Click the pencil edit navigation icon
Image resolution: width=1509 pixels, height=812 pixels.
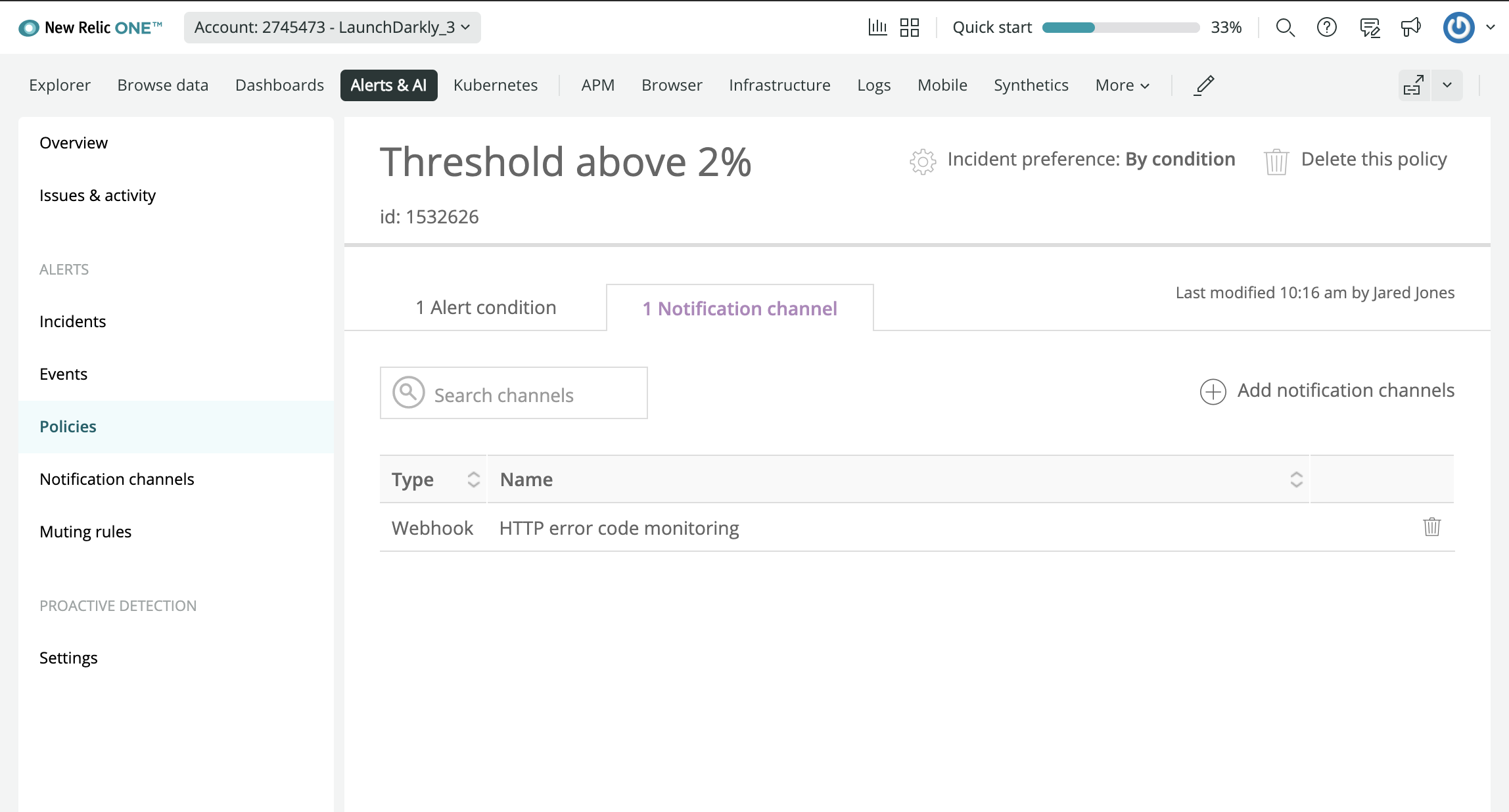(1204, 85)
